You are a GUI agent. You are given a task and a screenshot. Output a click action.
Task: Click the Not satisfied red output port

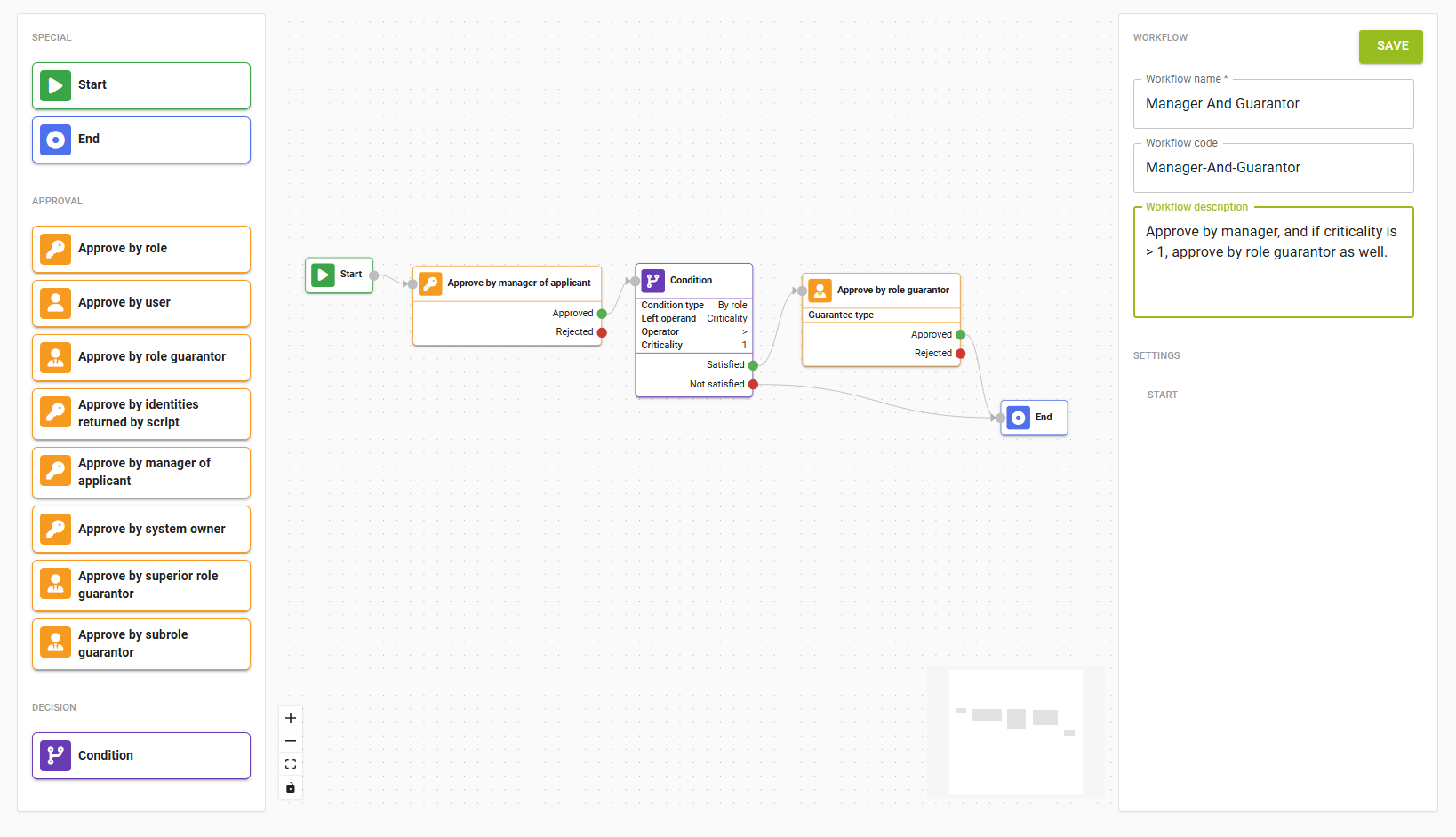753,385
